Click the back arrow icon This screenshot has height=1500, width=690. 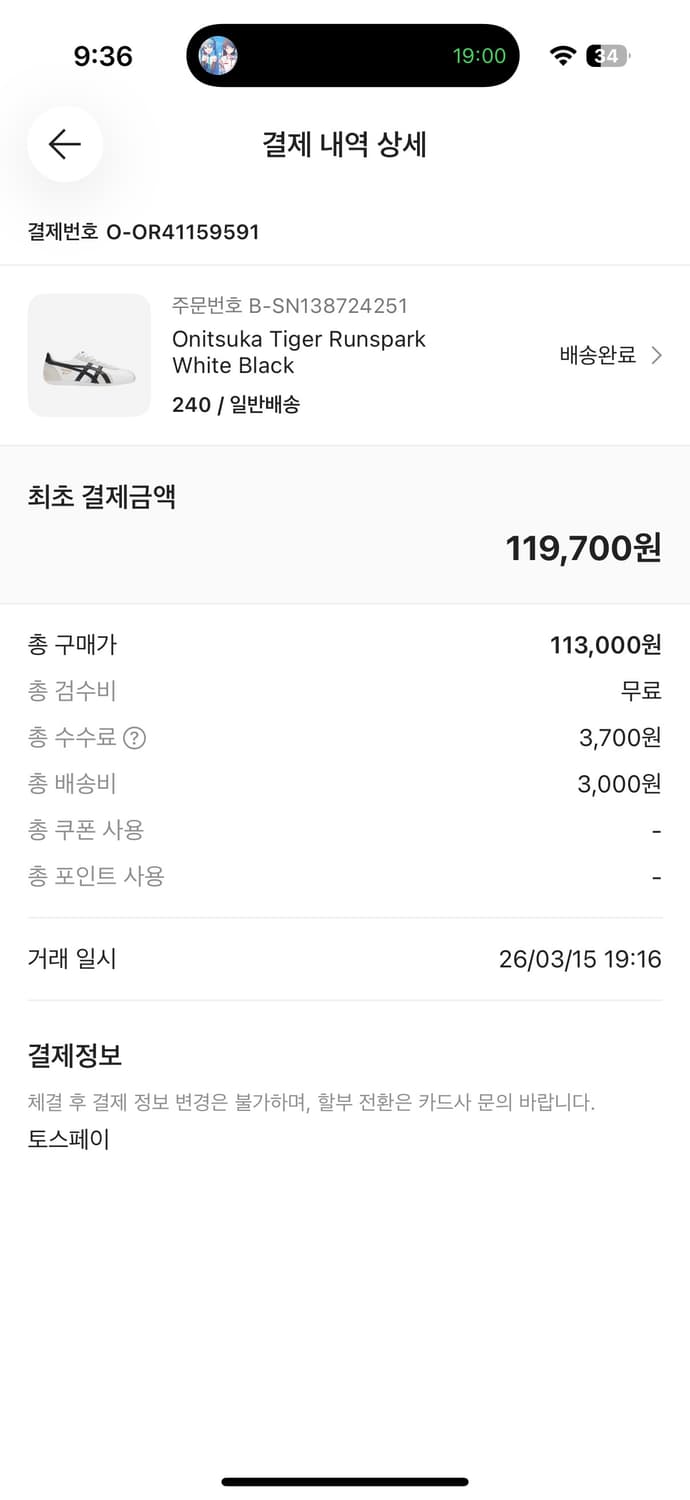tap(64, 144)
